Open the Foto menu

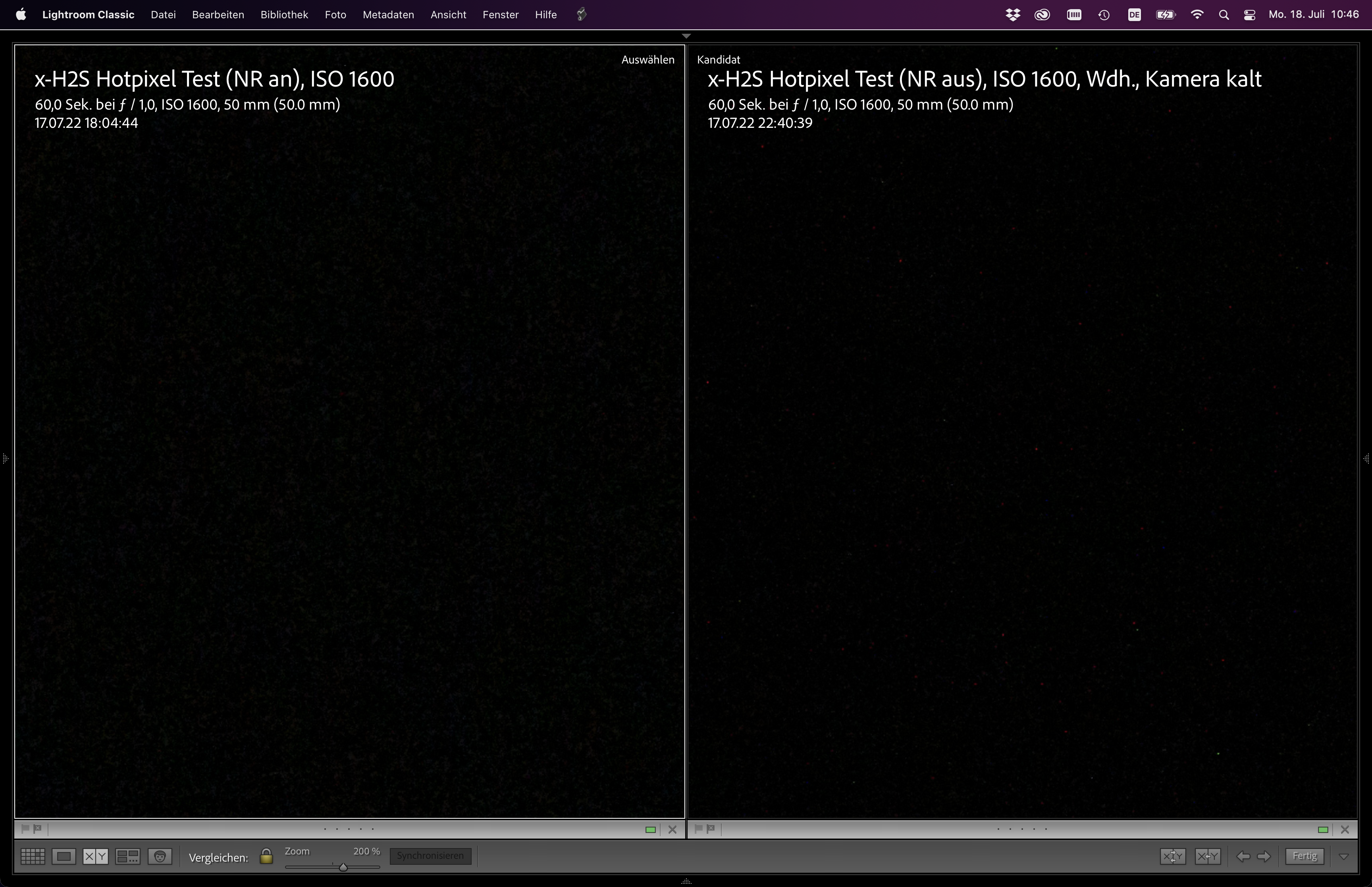point(335,14)
